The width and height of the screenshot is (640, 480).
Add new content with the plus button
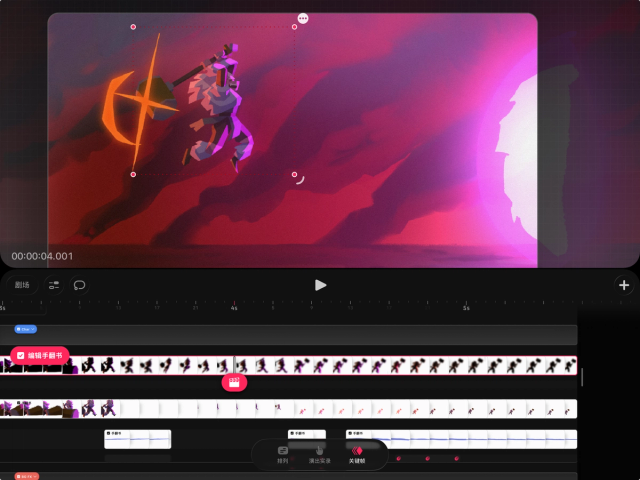pos(624,285)
